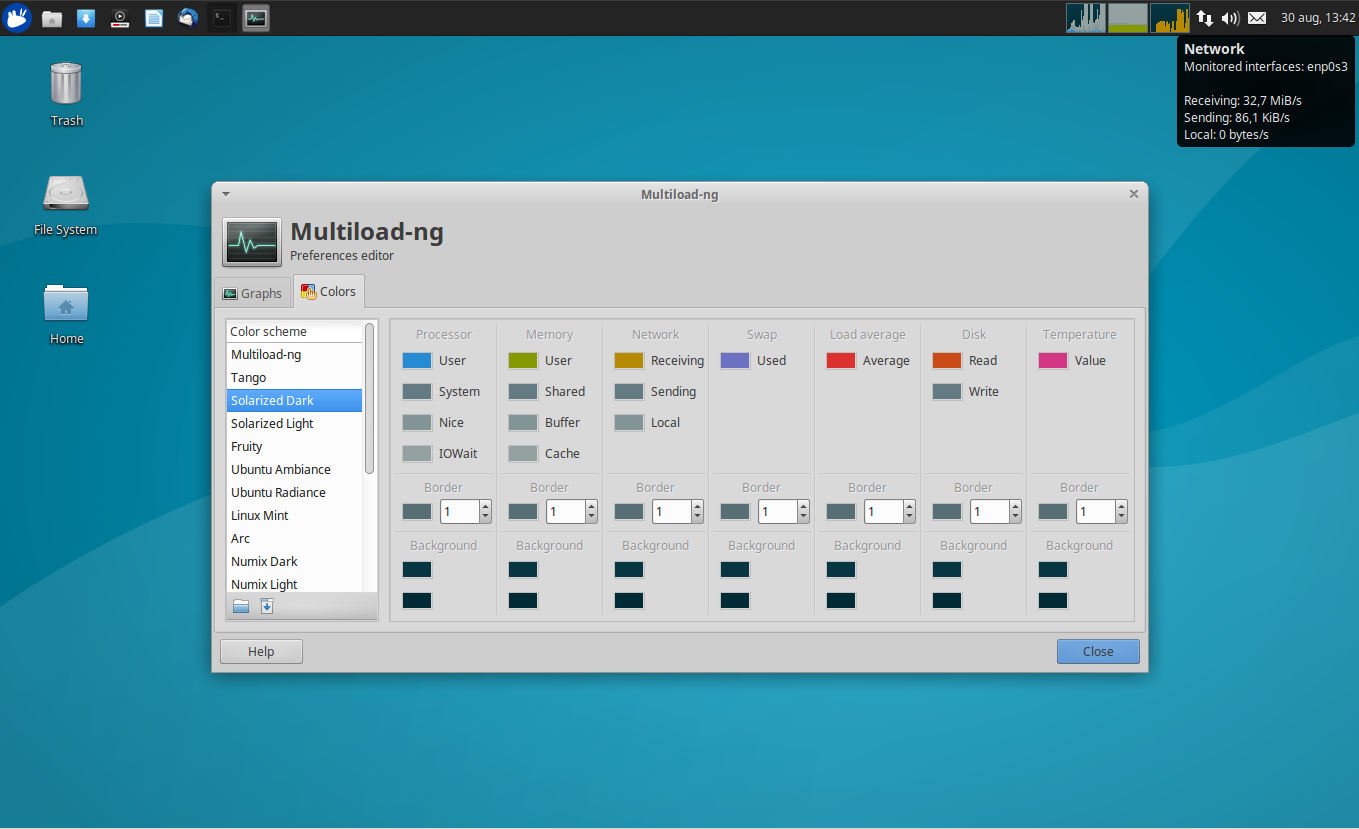Import a color scheme via folder icon
Screen dimensions: 1359x829
241,606
